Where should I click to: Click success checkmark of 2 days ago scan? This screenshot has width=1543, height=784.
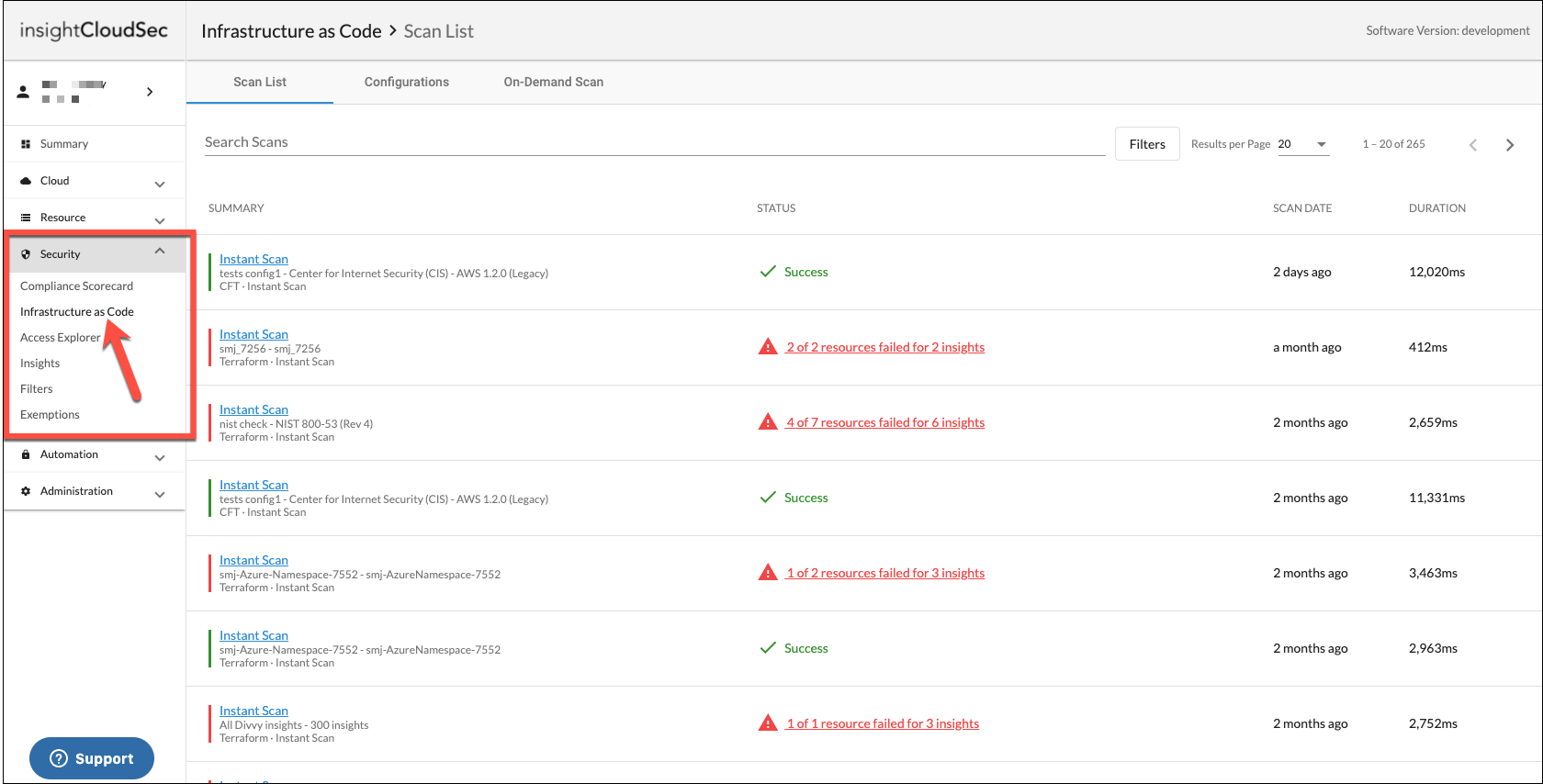(x=768, y=272)
